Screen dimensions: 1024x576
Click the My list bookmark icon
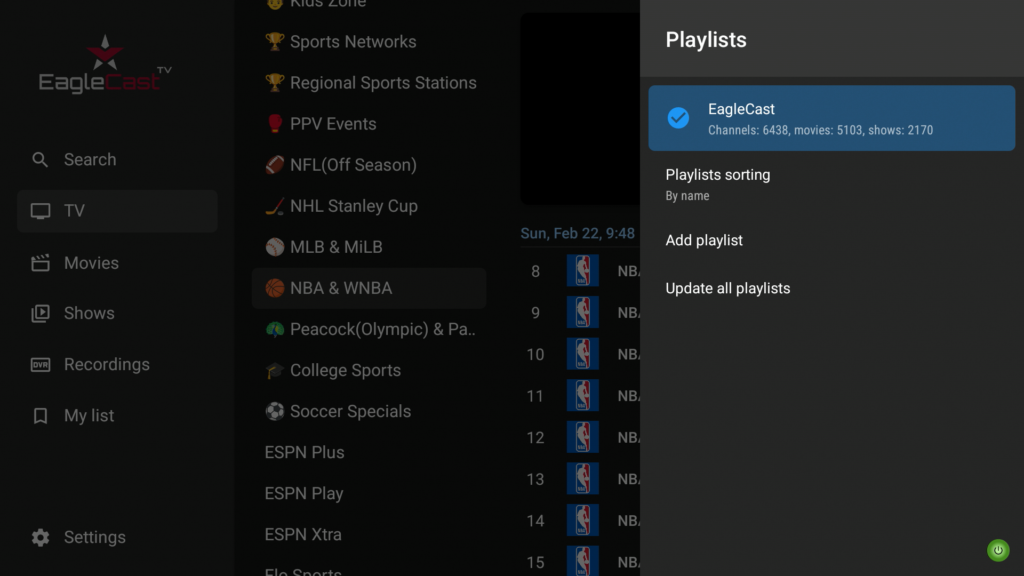pos(40,416)
